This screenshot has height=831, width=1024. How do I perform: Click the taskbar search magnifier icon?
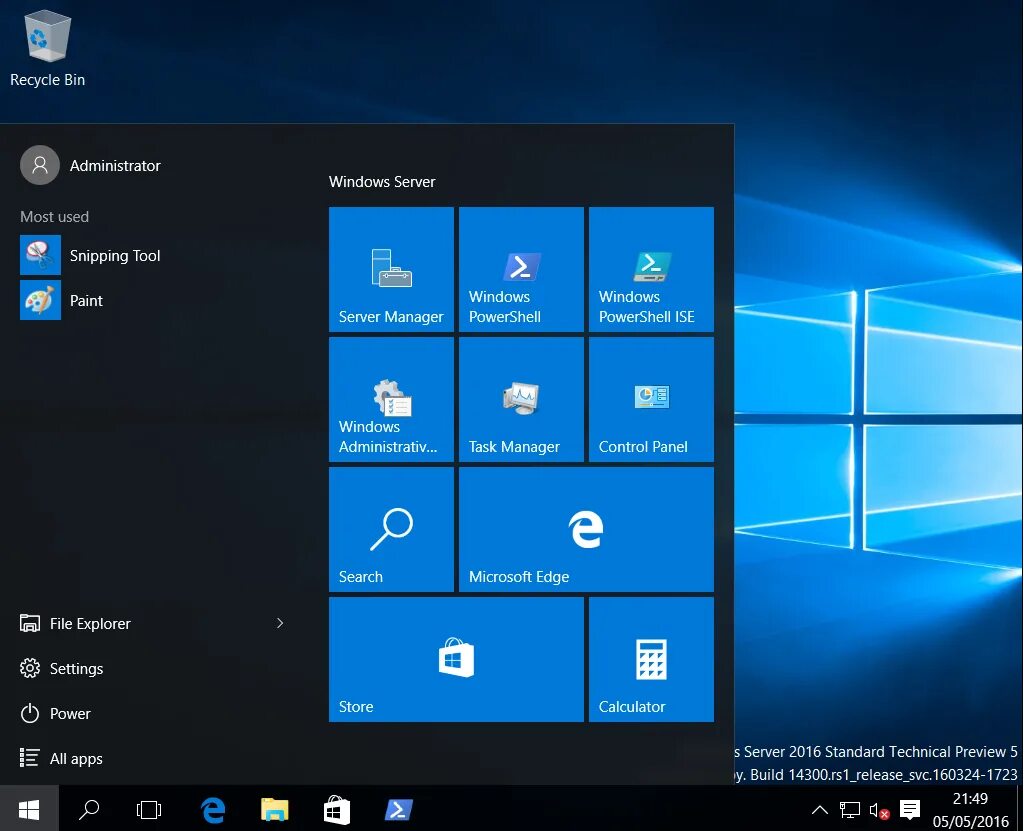point(89,809)
